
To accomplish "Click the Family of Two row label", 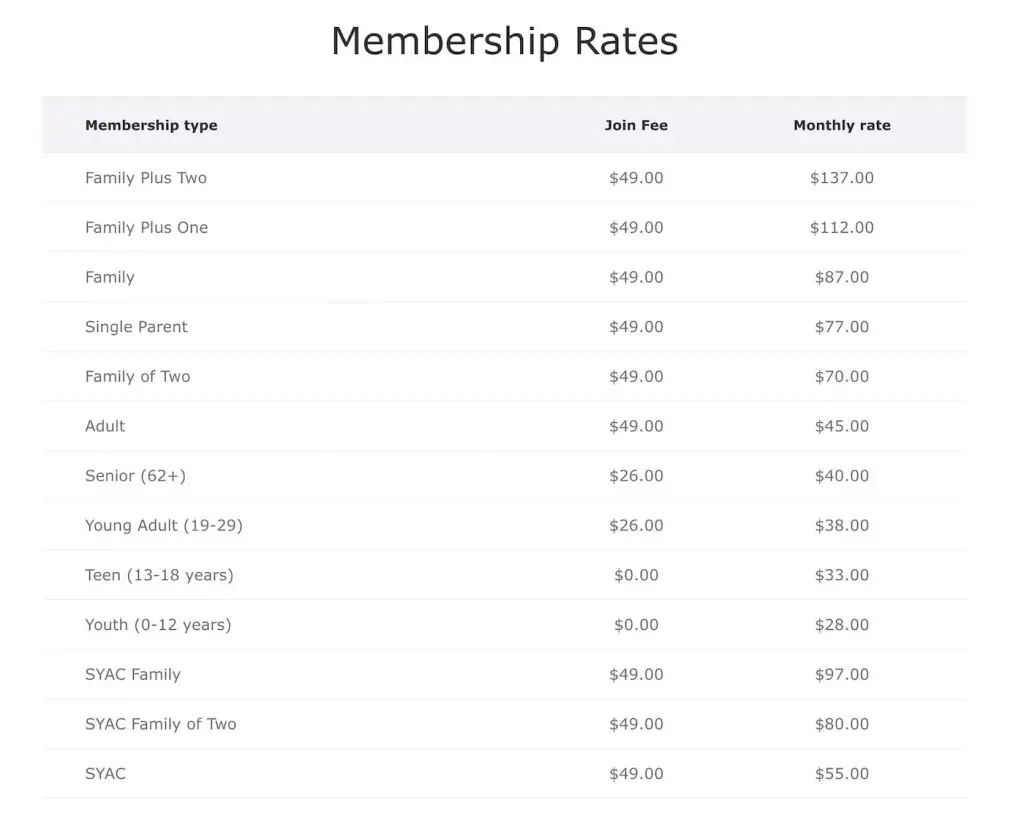I will click(x=137, y=377).
